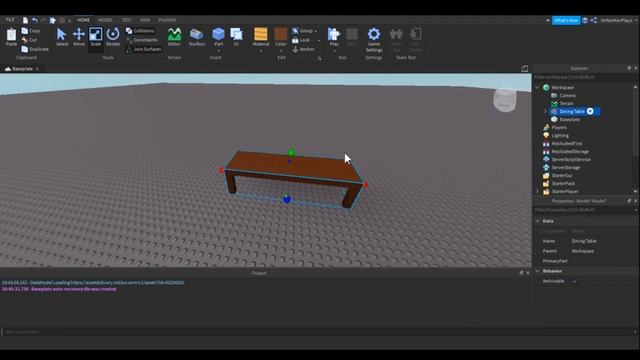Viewport: 640px width, 360px height.
Task: Open the Material dropdown arrow
Action: 261,51
